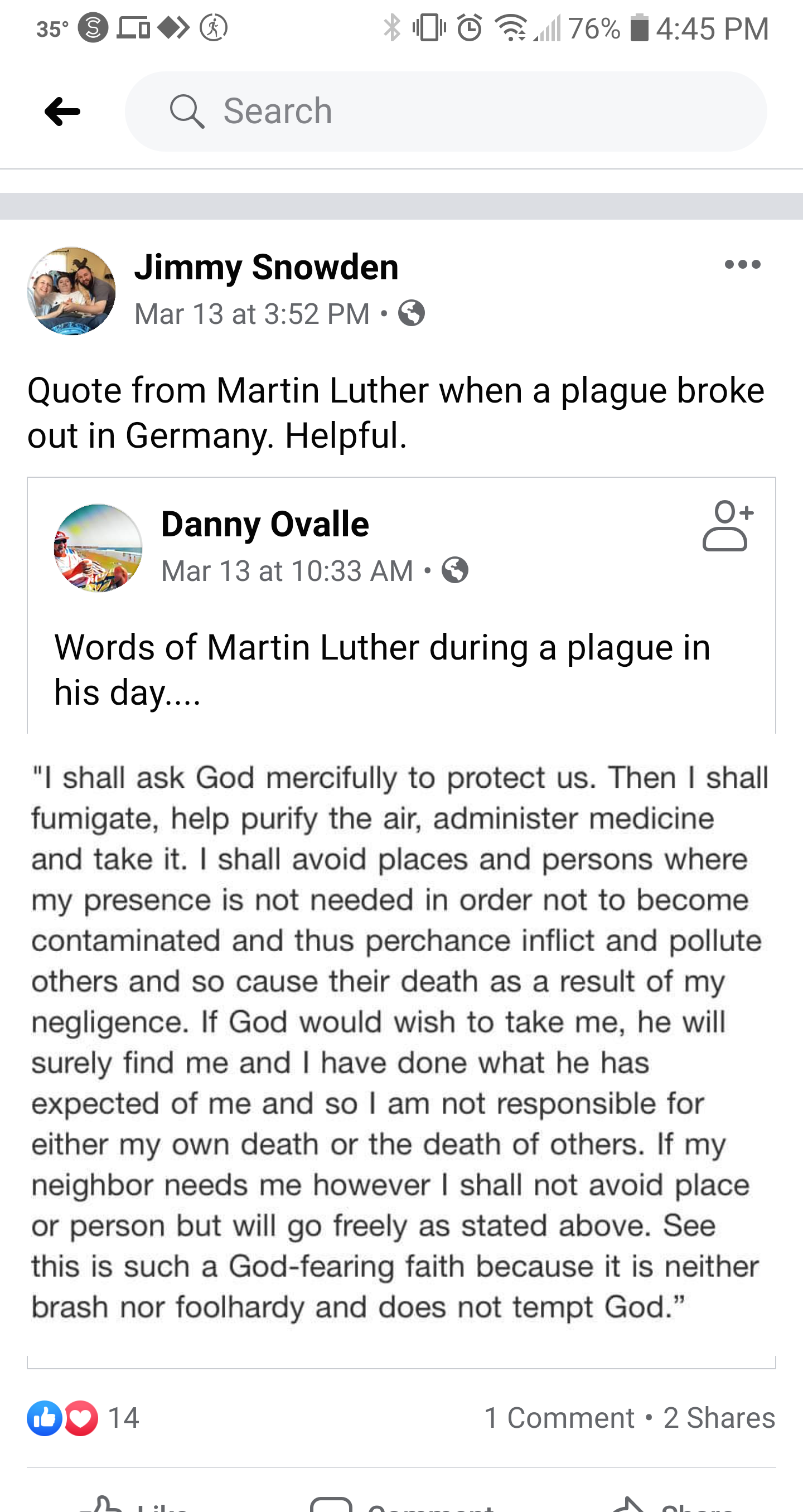
Task: Open the 1 Comment link
Action: tap(559, 1418)
